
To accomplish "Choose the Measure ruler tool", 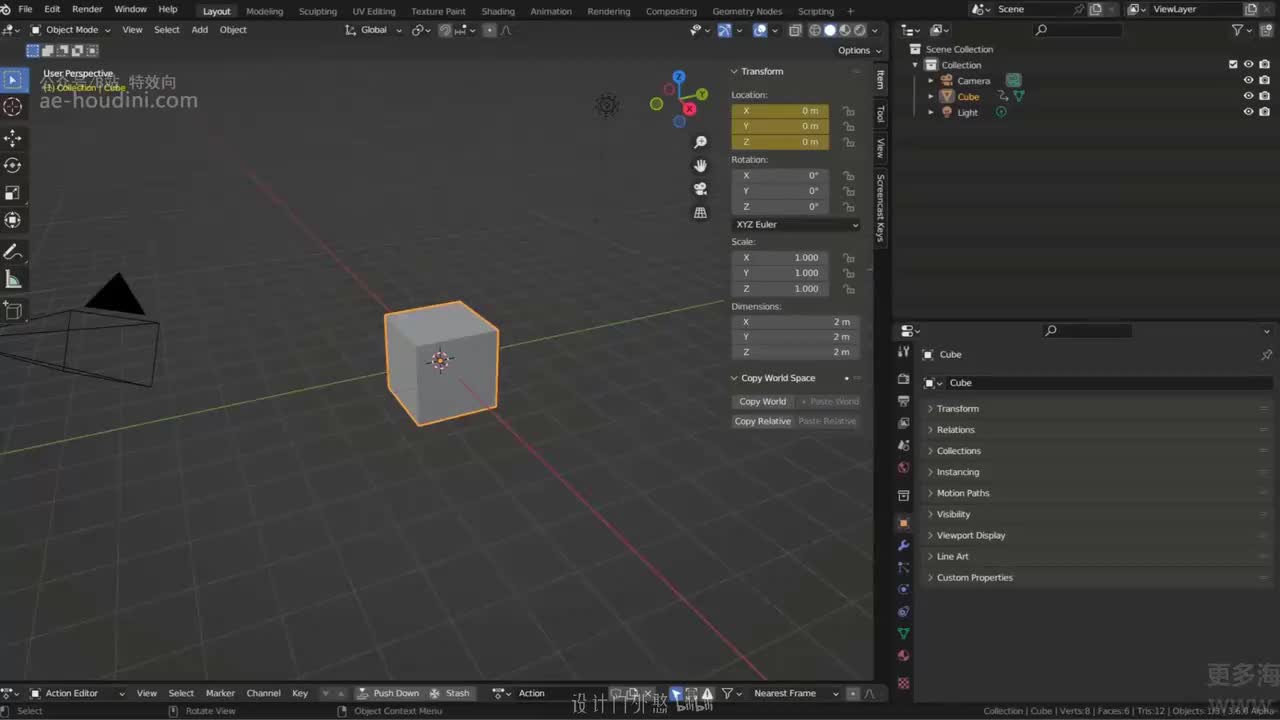I will (x=14, y=280).
